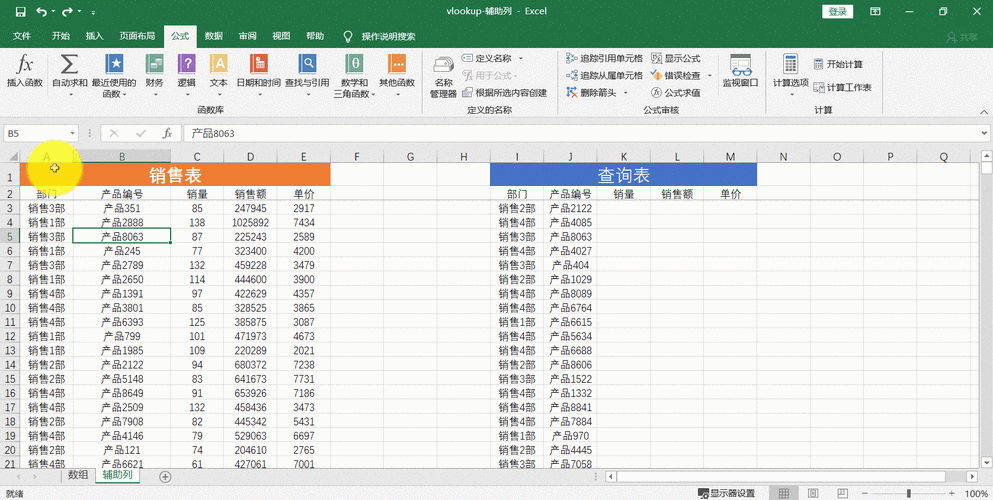This screenshot has width=993, height=500.
Task: Open Calculation Options (计算选项)
Action: tap(790, 75)
